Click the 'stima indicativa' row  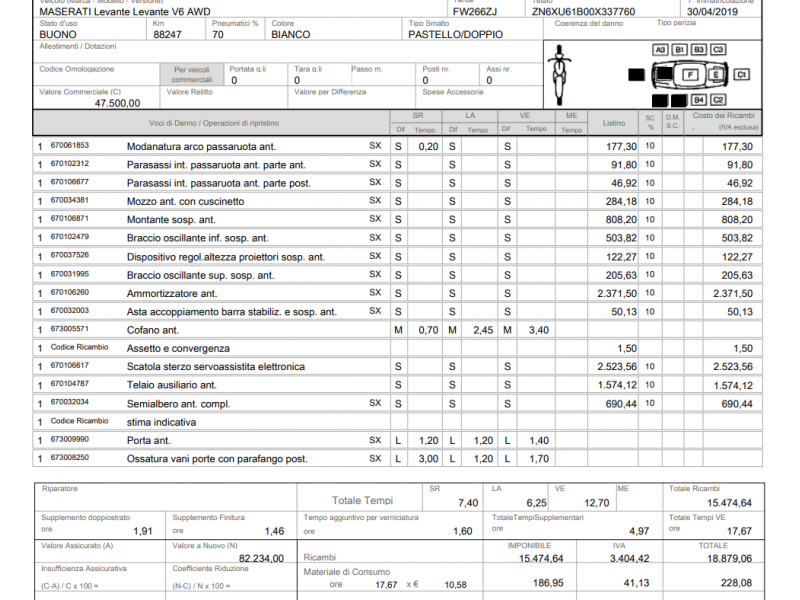397,422
